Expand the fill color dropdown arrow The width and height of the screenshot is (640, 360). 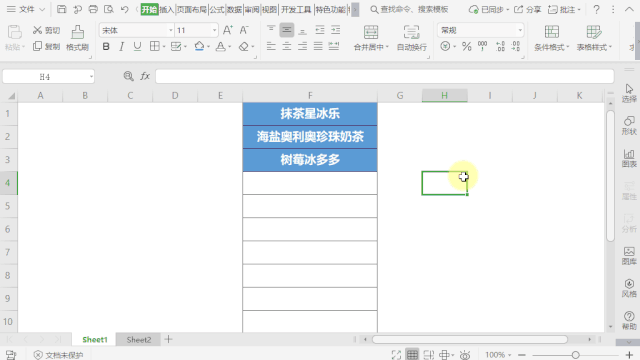pos(208,47)
